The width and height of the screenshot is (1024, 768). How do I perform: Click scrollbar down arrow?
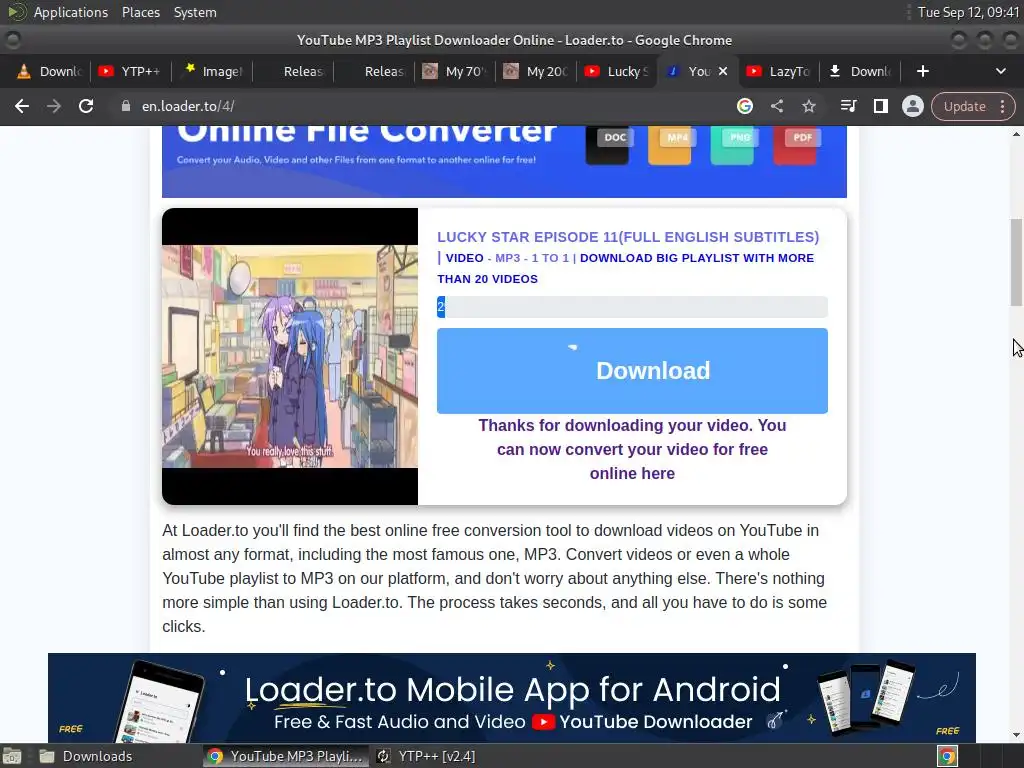point(1016,735)
